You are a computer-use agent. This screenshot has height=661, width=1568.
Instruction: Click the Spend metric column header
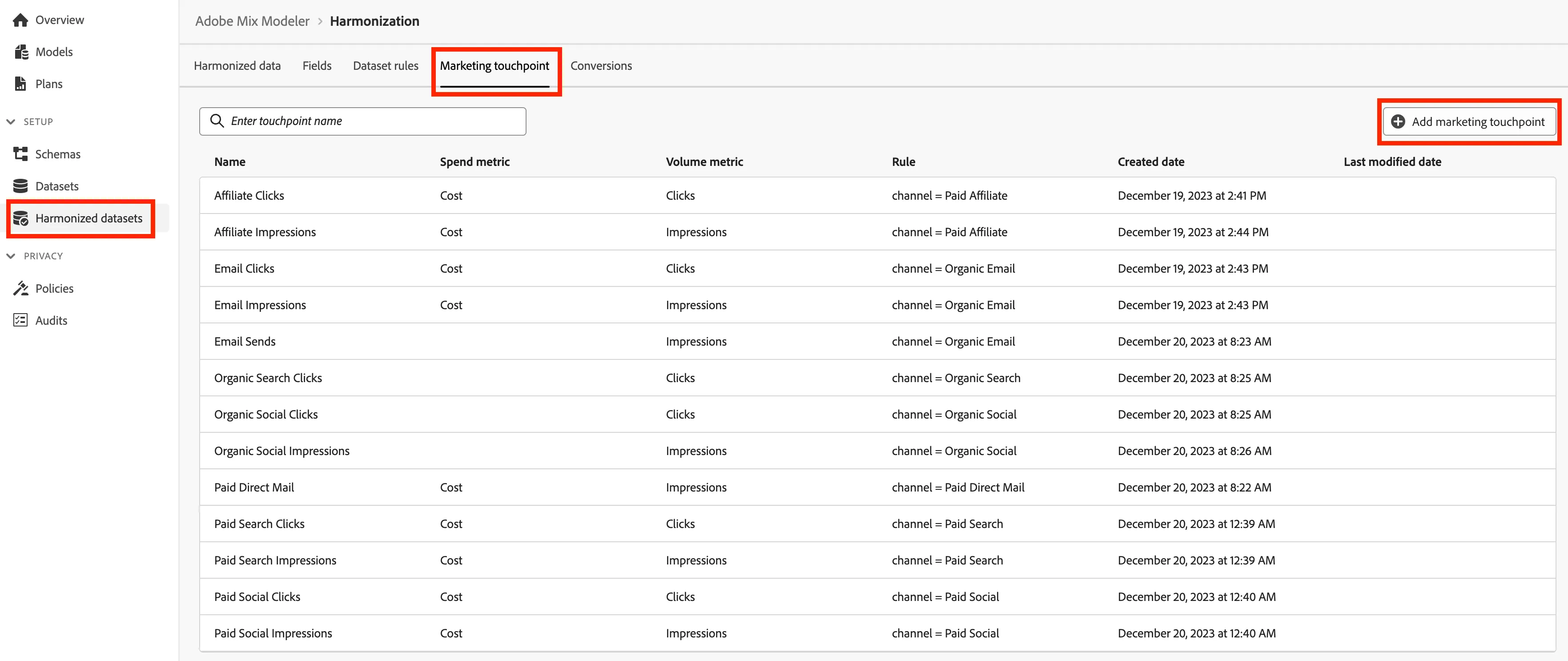pos(474,162)
